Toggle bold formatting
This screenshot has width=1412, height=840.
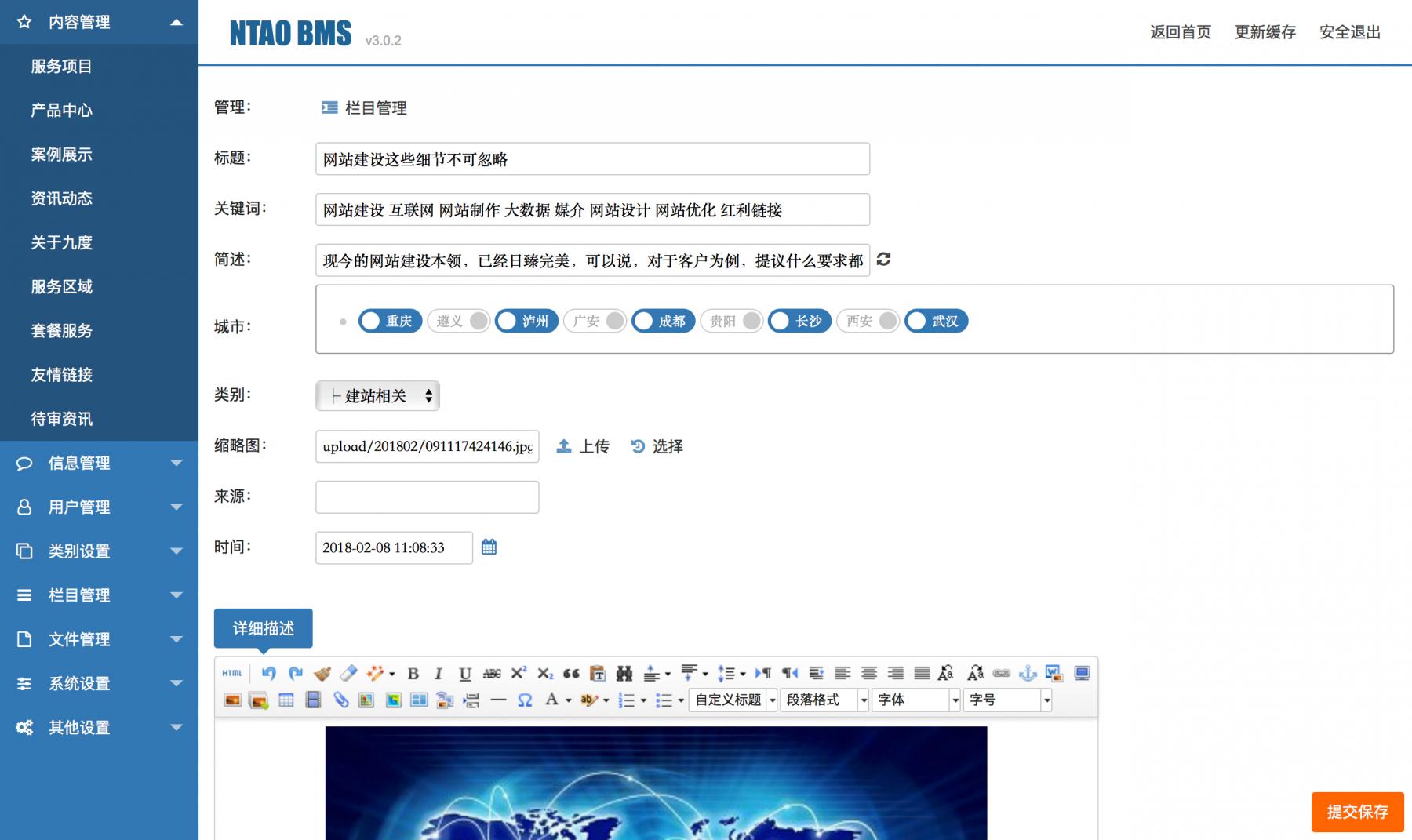(x=413, y=673)
